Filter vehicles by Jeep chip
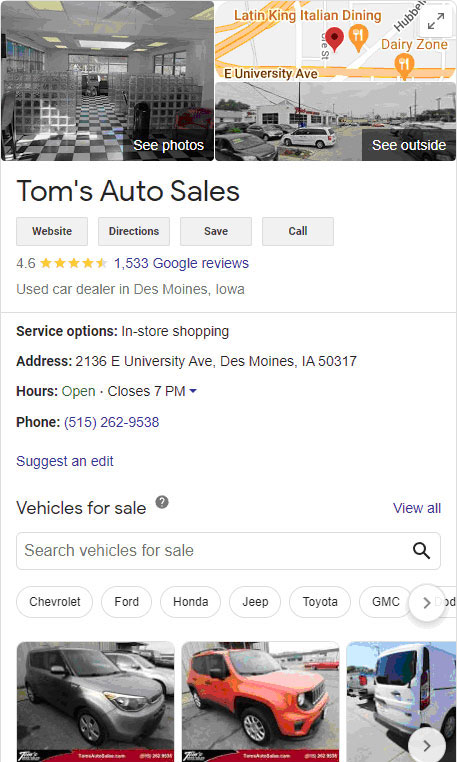 pyautogui.click(x=255, y=602)
